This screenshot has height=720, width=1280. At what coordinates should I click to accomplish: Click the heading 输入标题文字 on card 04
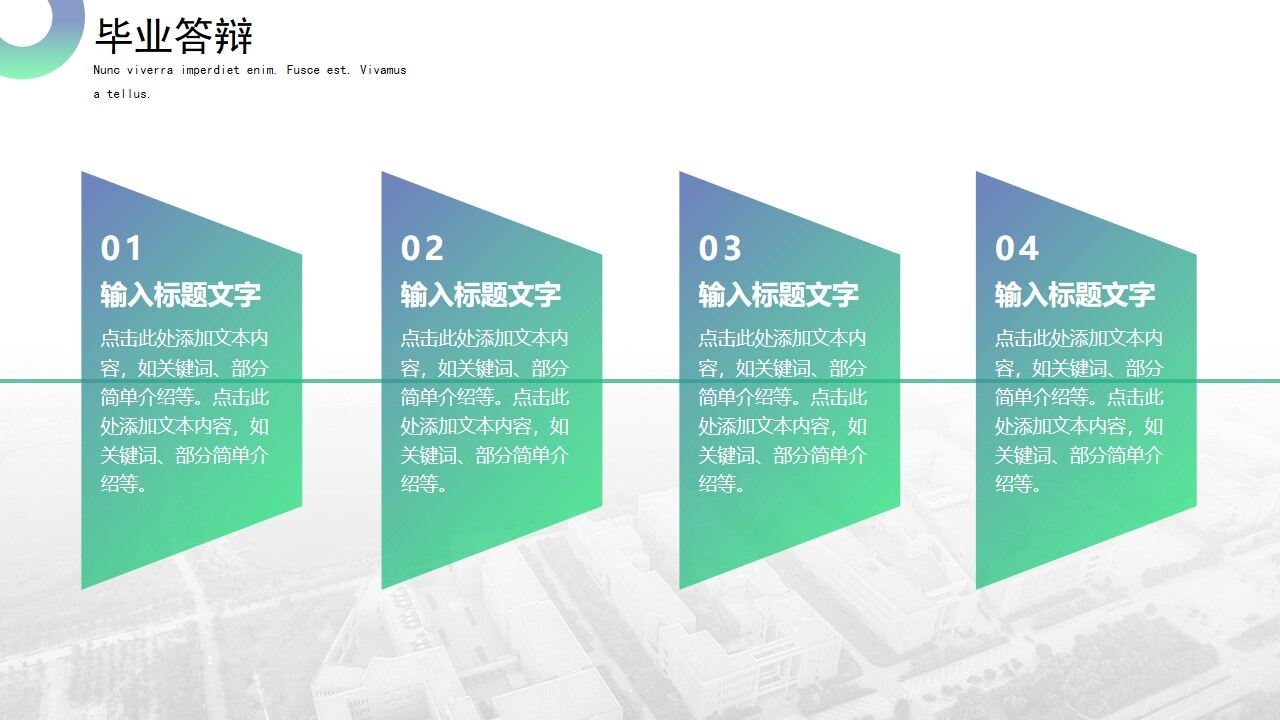point(1075,295)
